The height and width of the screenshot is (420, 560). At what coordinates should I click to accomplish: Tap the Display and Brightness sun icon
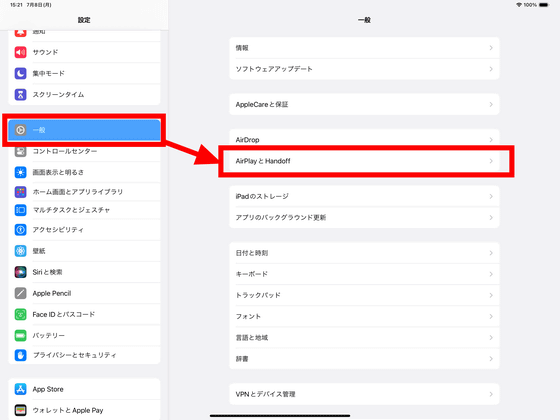[20, 172]
